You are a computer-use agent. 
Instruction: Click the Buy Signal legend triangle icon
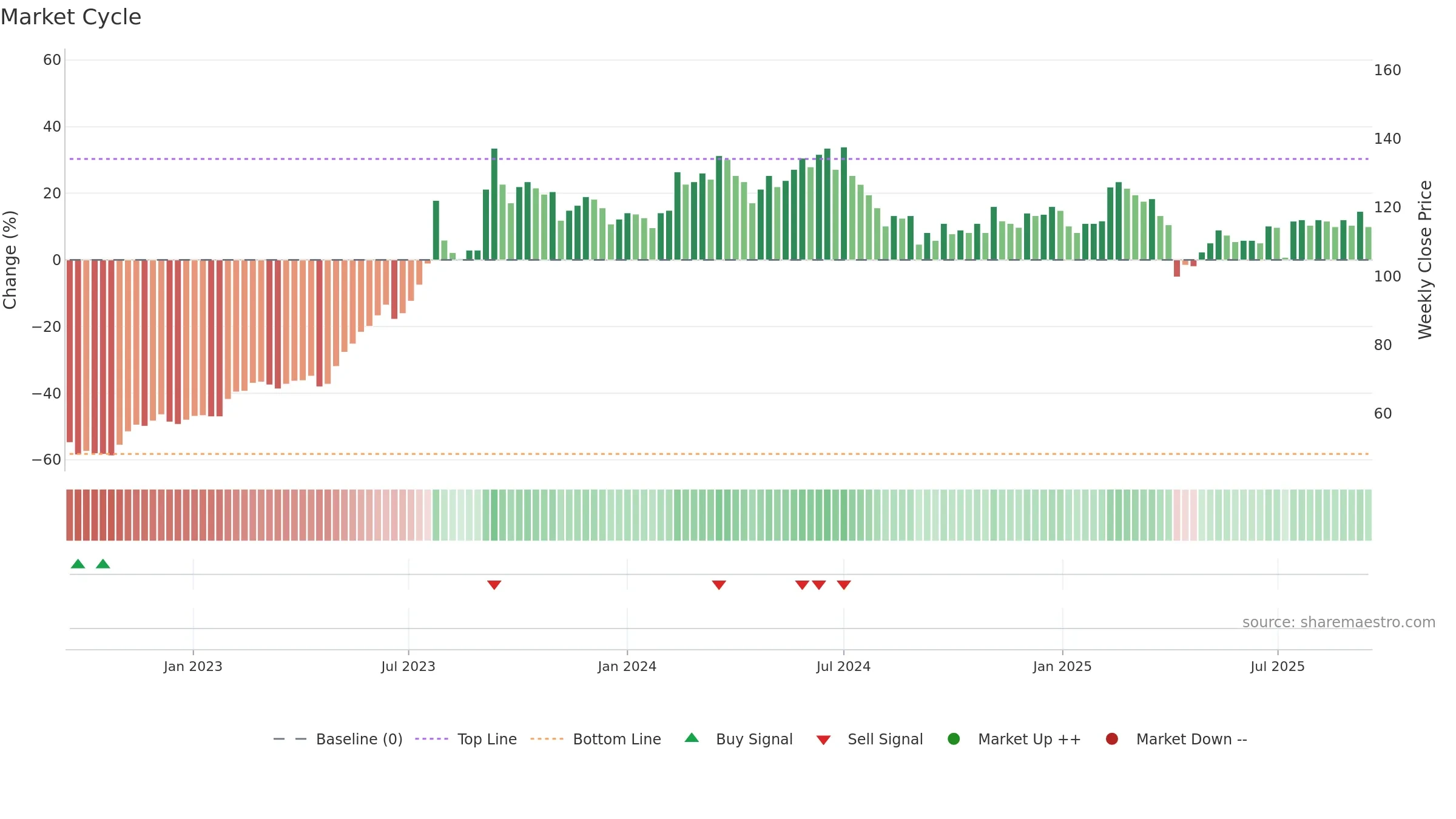(x=692, y=738)
